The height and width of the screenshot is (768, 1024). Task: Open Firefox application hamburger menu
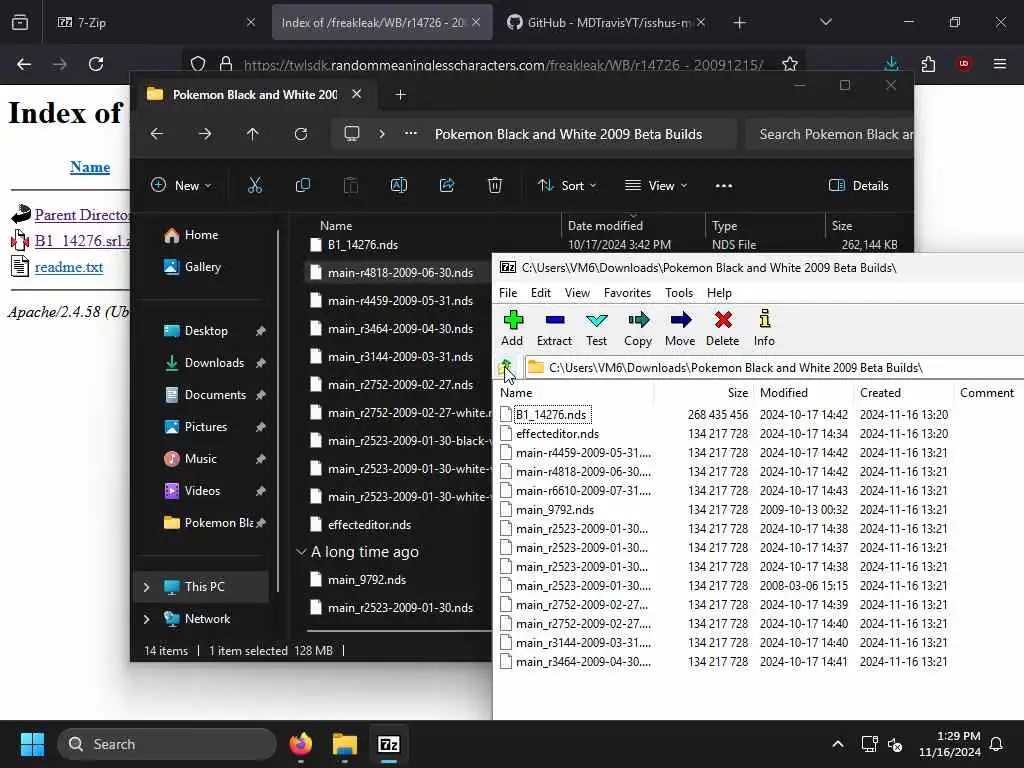pos(1000,64)
